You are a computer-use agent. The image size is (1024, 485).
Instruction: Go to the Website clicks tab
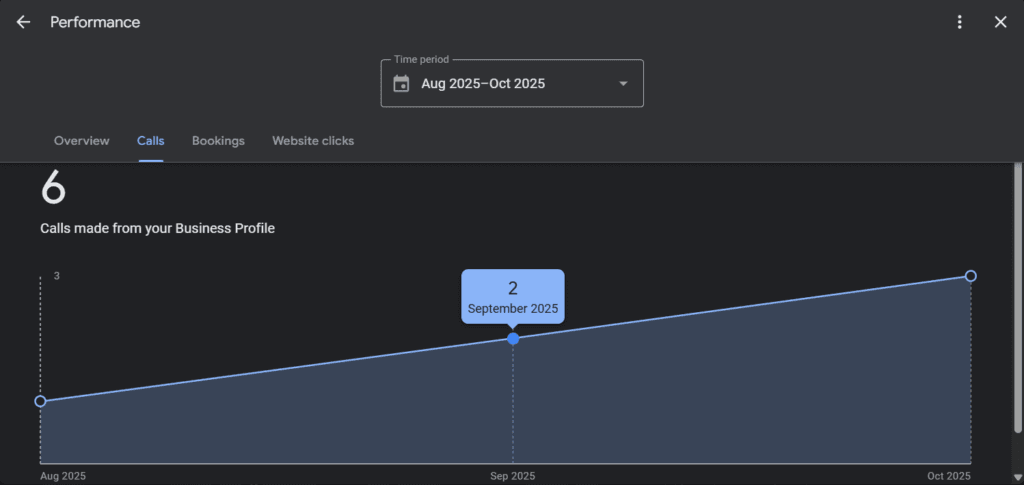tap(313, 141)
